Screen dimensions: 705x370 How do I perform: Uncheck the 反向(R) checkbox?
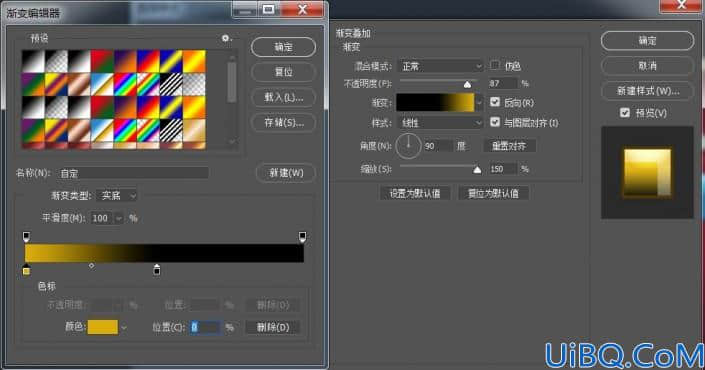(495, 102)
